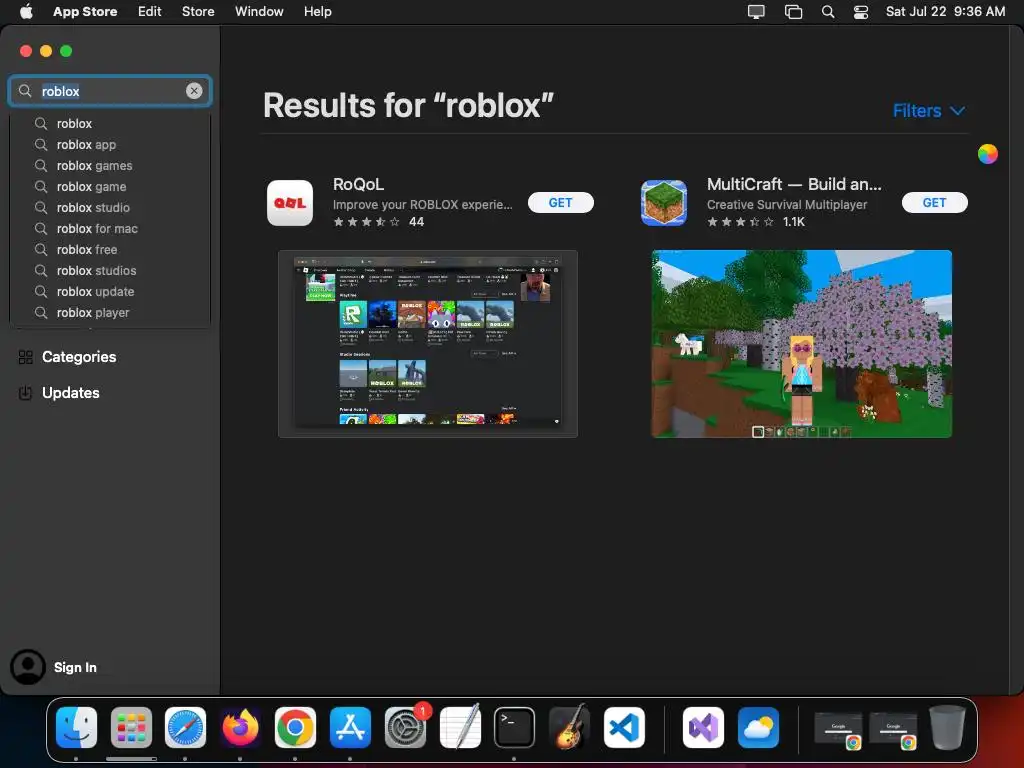Open TextEdit from the Dock
The height and width of the screenshot is (768, 1024).
click(x=460, y=727)
